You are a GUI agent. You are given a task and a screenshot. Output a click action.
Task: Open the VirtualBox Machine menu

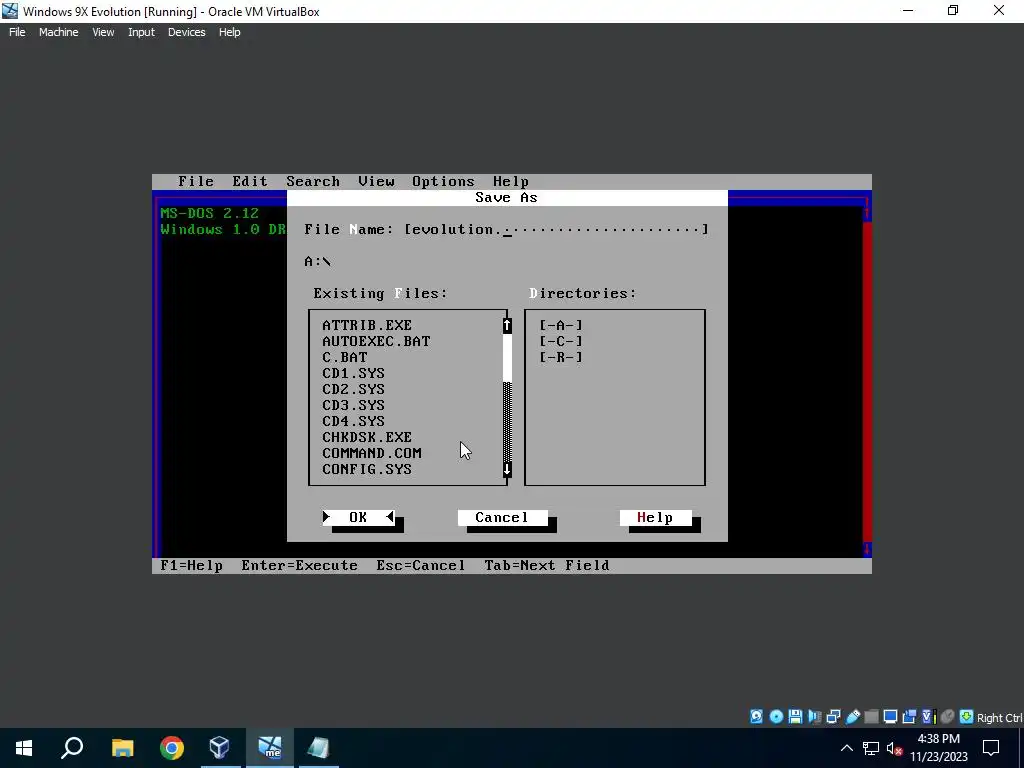point(59,32)
